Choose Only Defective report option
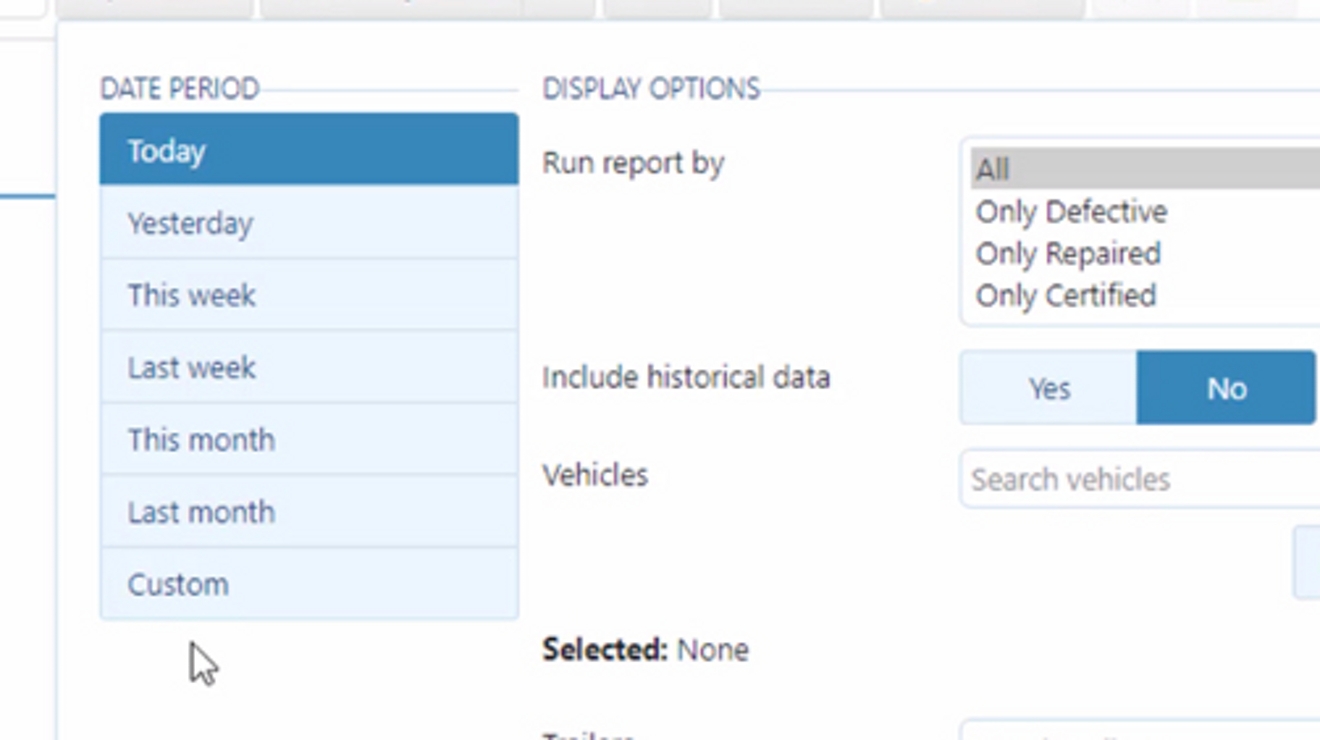Screen dimensions: 1320x740 pos(1071,211)
